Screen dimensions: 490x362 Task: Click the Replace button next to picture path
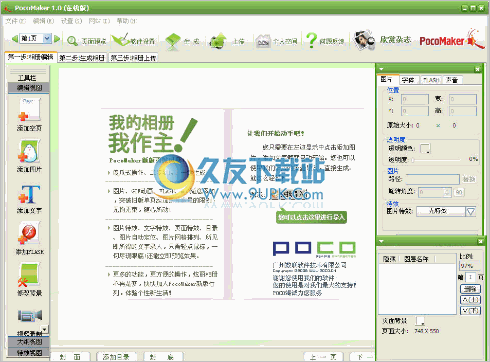tap(468, 179)
